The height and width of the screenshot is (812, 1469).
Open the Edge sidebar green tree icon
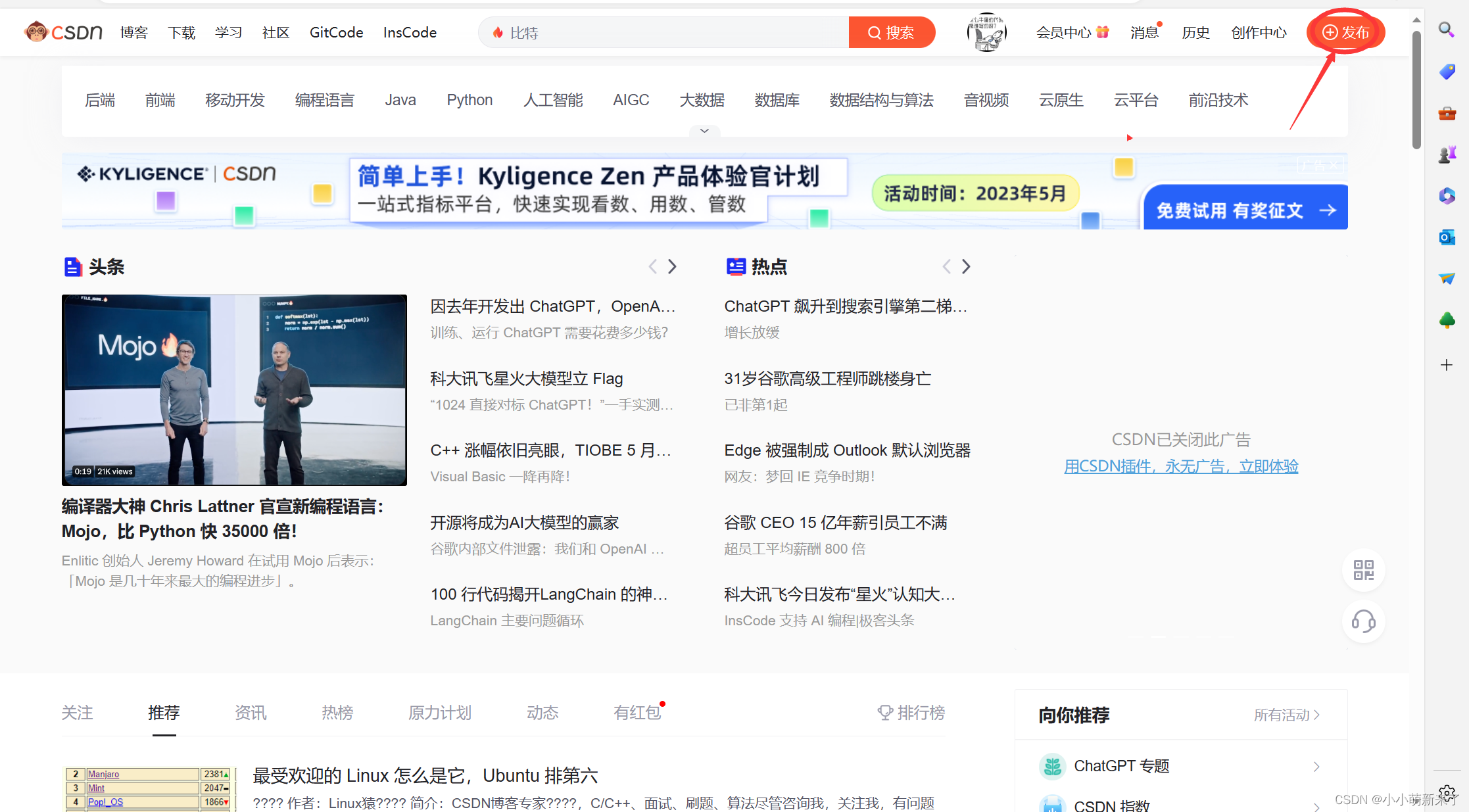(x=1447, y=320)
